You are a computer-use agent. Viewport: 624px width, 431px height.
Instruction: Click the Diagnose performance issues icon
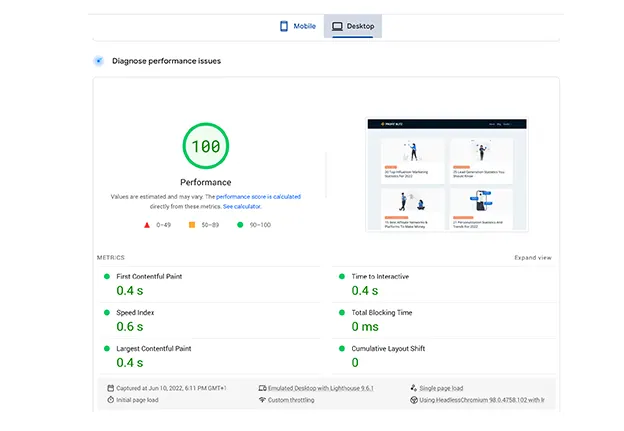click(x=99, y=61)
